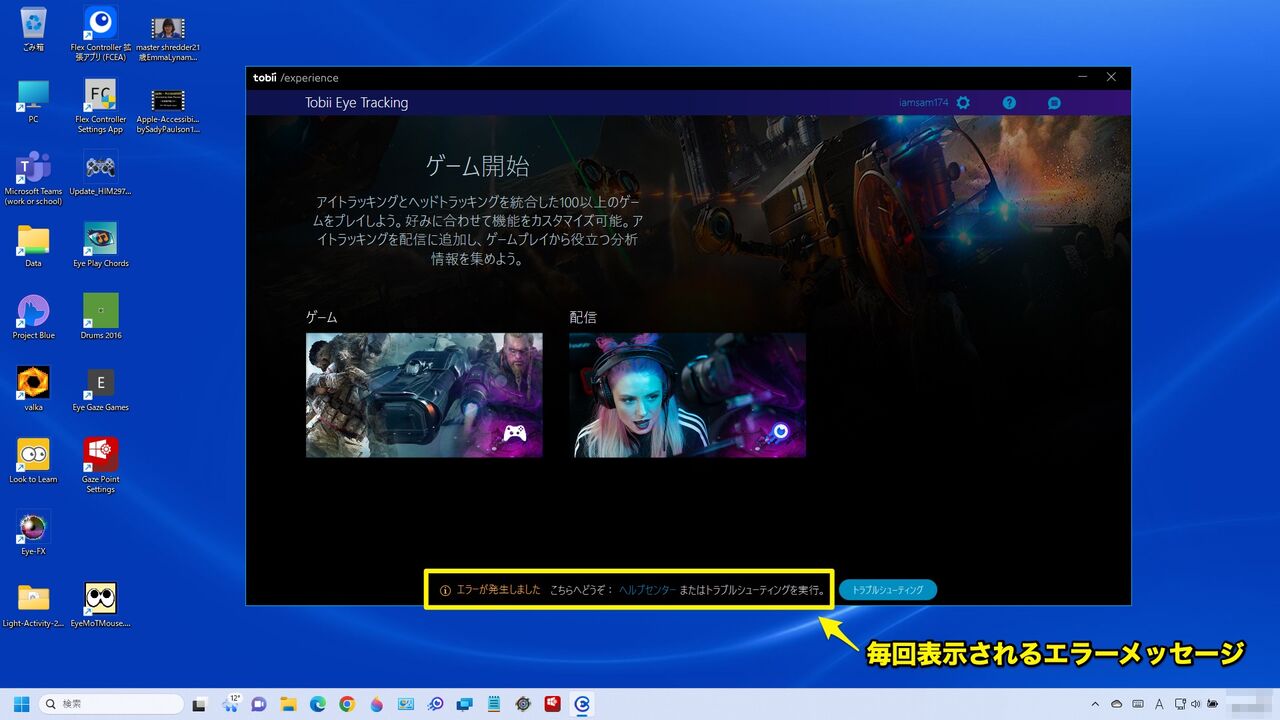Click the ヘルプセンター link

coord(647,590)
